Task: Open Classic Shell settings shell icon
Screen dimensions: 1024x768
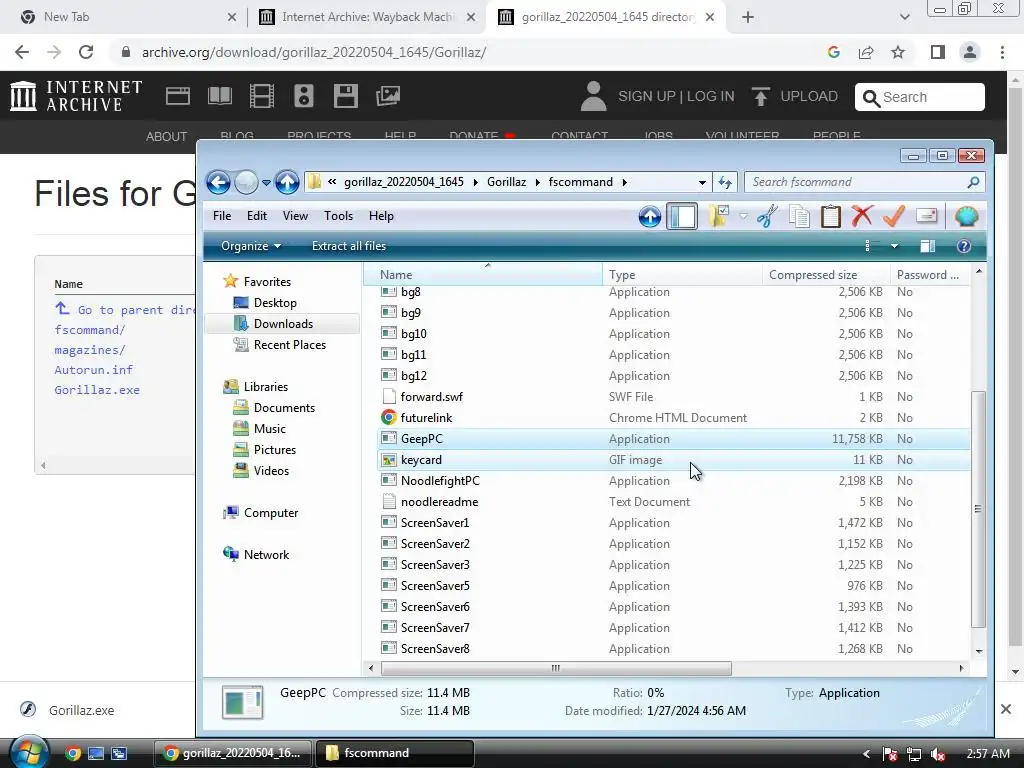Action: (967, 216)
